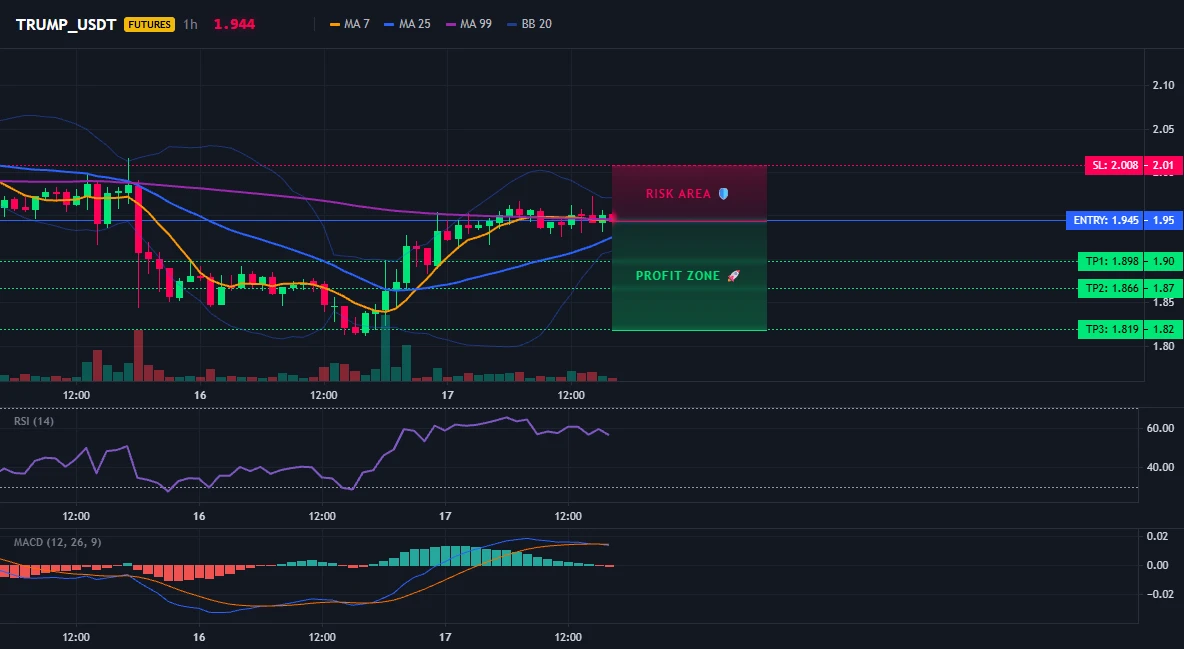The width and height of the screenshot is (1184, 649).
Task: Click the TP3: 1.819 target label
Action: (x=1110, y=329)
